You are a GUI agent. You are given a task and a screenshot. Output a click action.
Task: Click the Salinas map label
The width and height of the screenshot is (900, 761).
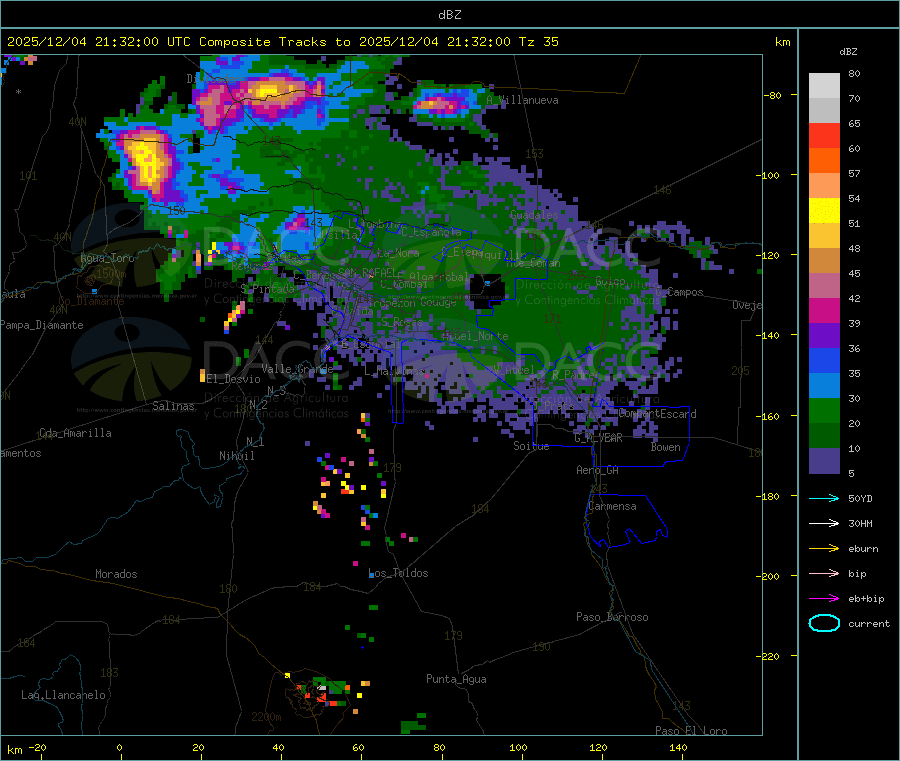coord(173,406)
